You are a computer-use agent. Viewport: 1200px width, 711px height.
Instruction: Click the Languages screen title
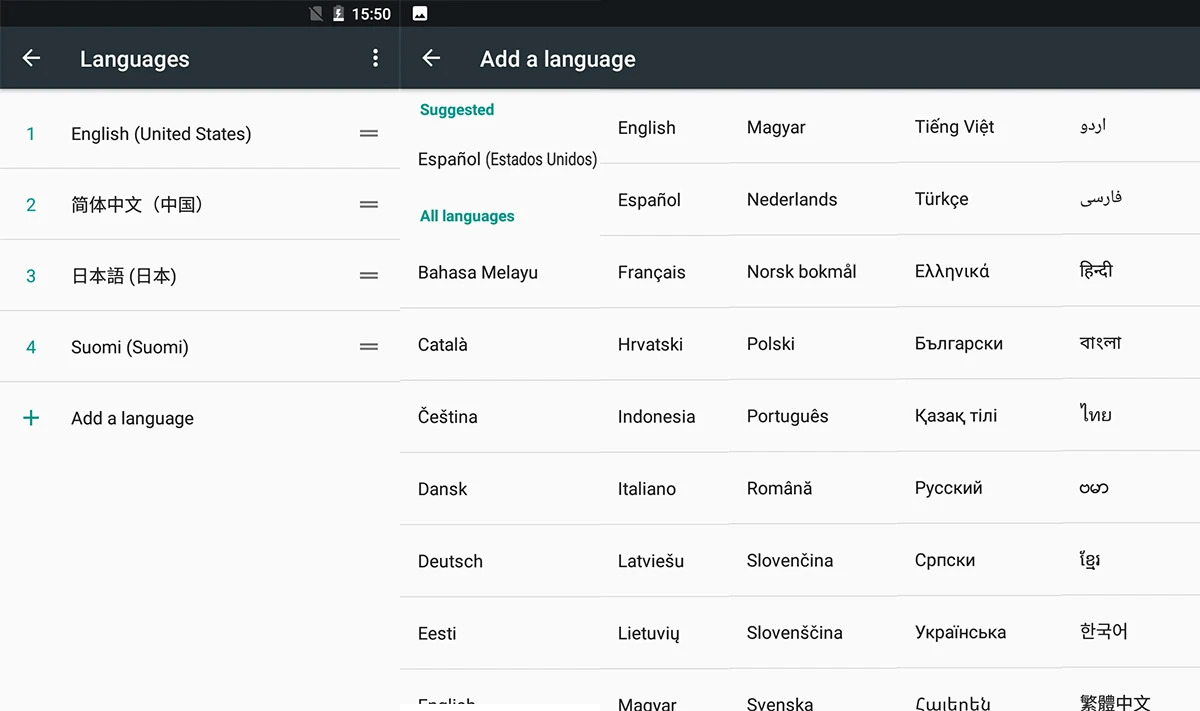click(x=135, y=59)
